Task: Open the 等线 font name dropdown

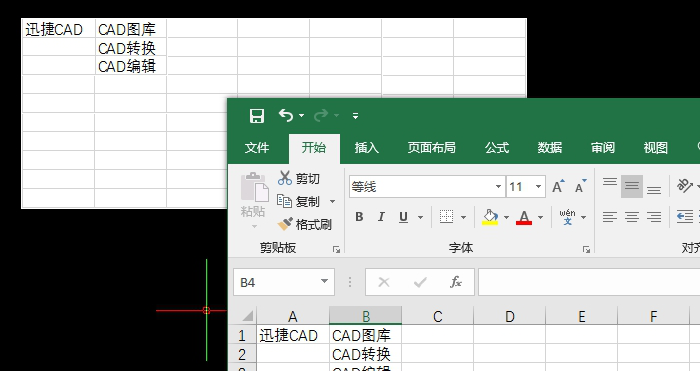Action: pyautogui.click(x=498, y=187)
